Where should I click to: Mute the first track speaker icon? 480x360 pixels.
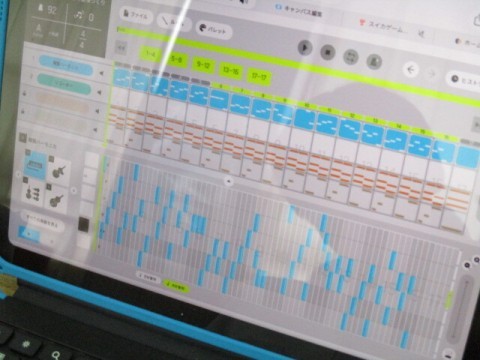(x=101, y=73)
